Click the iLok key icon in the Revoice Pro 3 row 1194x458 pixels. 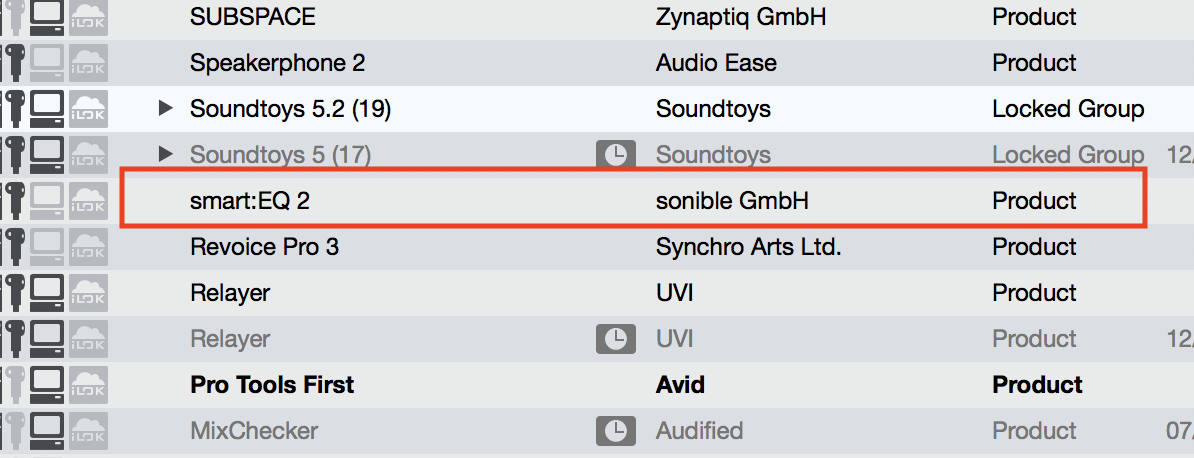click(13, 247)
